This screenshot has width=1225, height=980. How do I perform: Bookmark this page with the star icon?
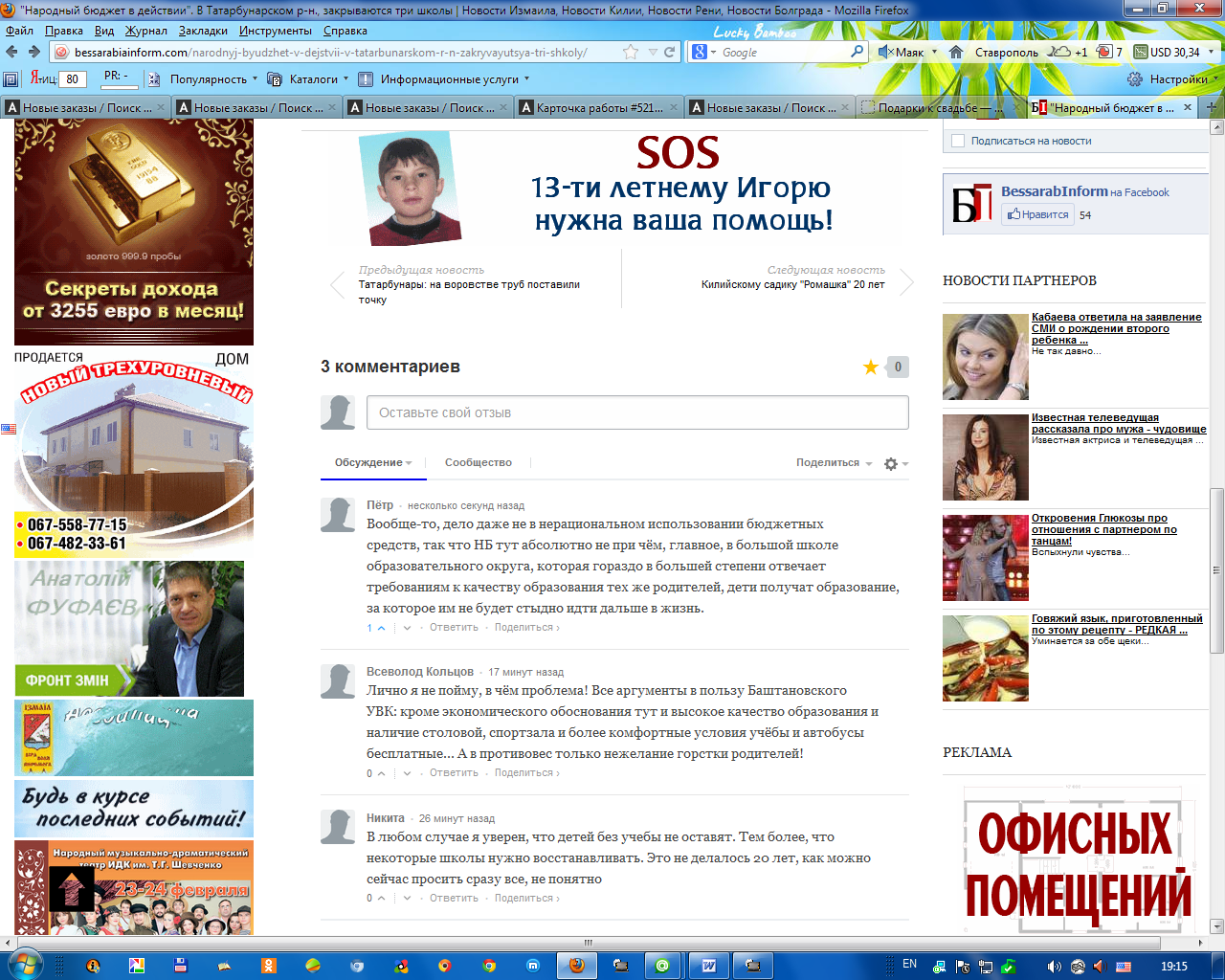(x=631, y=52)
